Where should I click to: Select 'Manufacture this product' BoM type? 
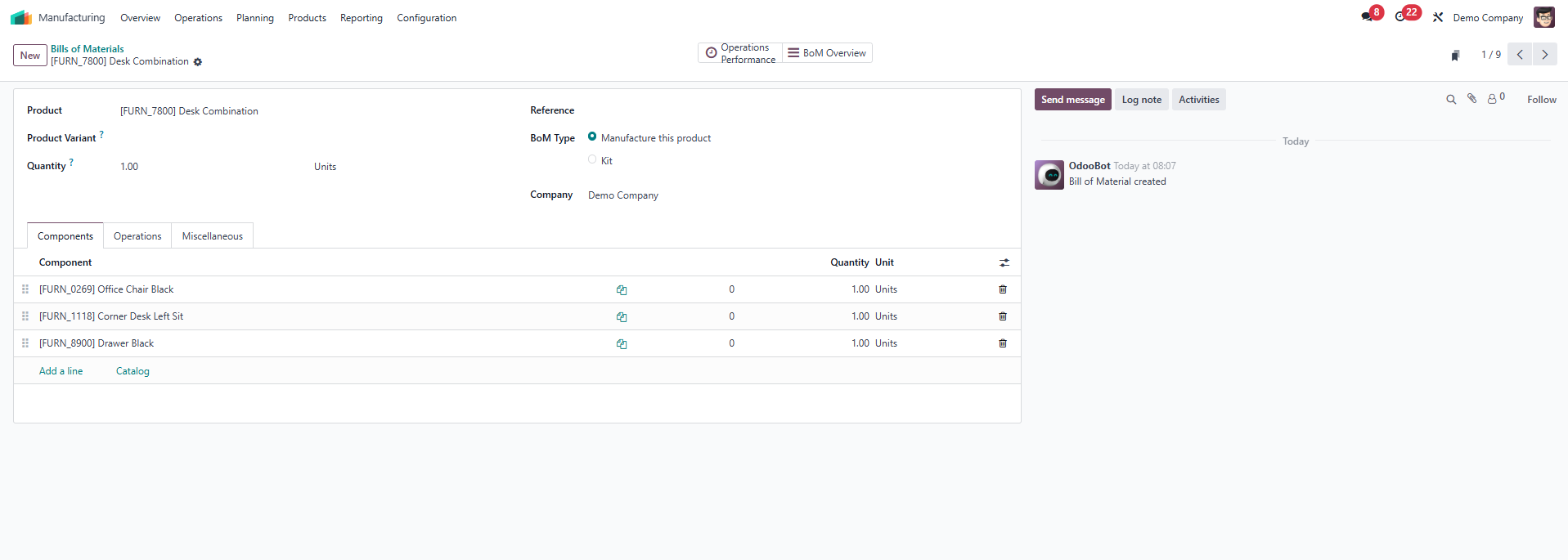592,137
